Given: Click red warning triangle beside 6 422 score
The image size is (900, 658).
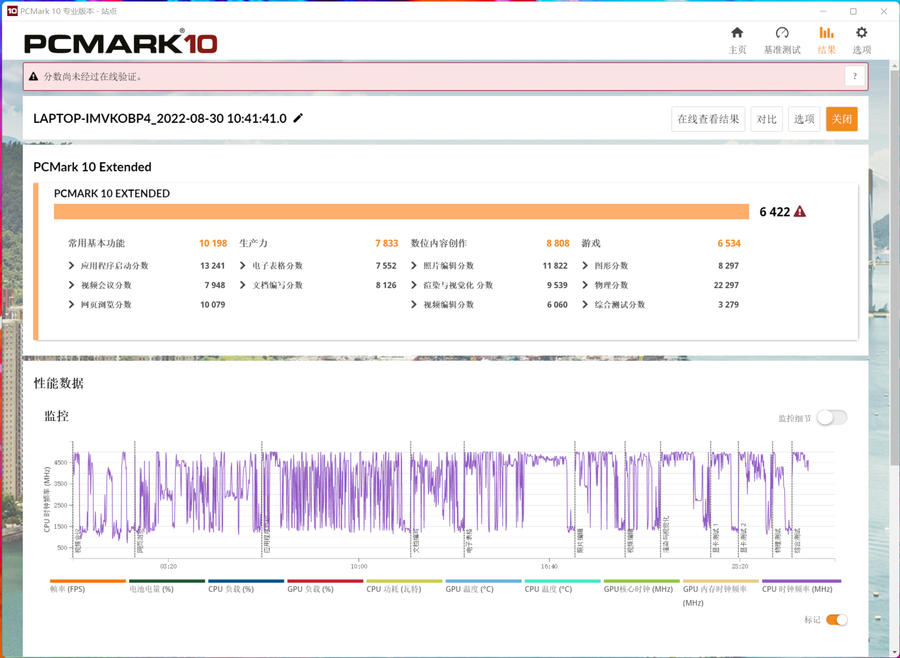Looking at the screenshot, I should click(x=799, y=212).
